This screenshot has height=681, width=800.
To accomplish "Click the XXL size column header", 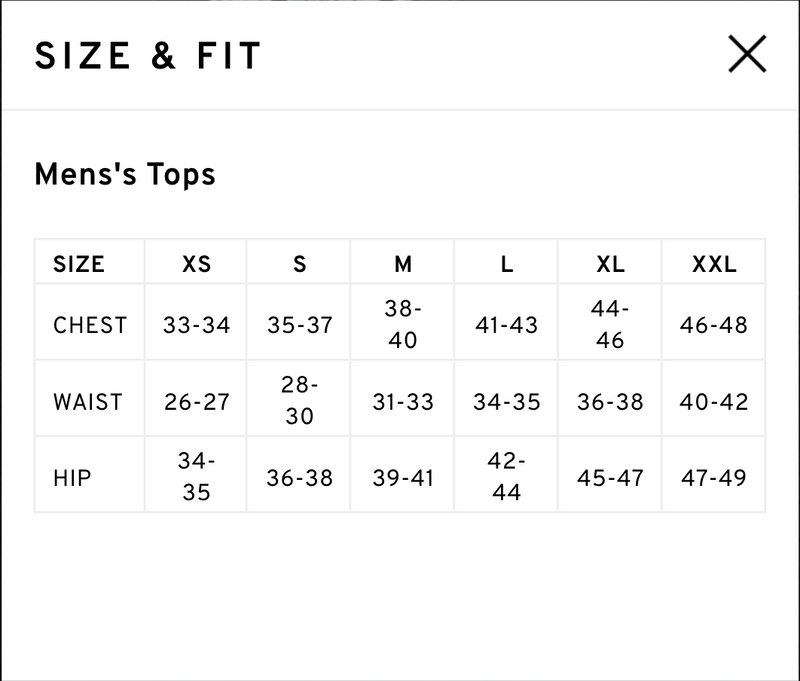I will click(x=714, y=264).
